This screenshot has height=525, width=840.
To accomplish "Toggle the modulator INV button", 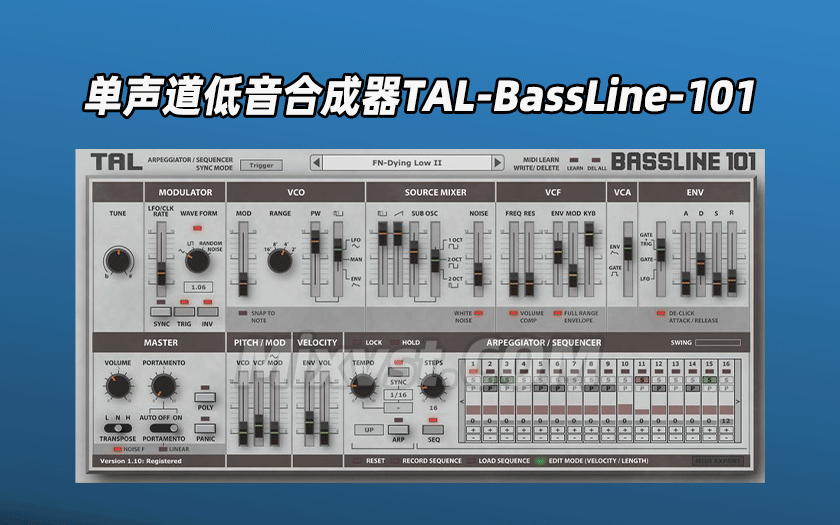I will click(x=208, y=312).
